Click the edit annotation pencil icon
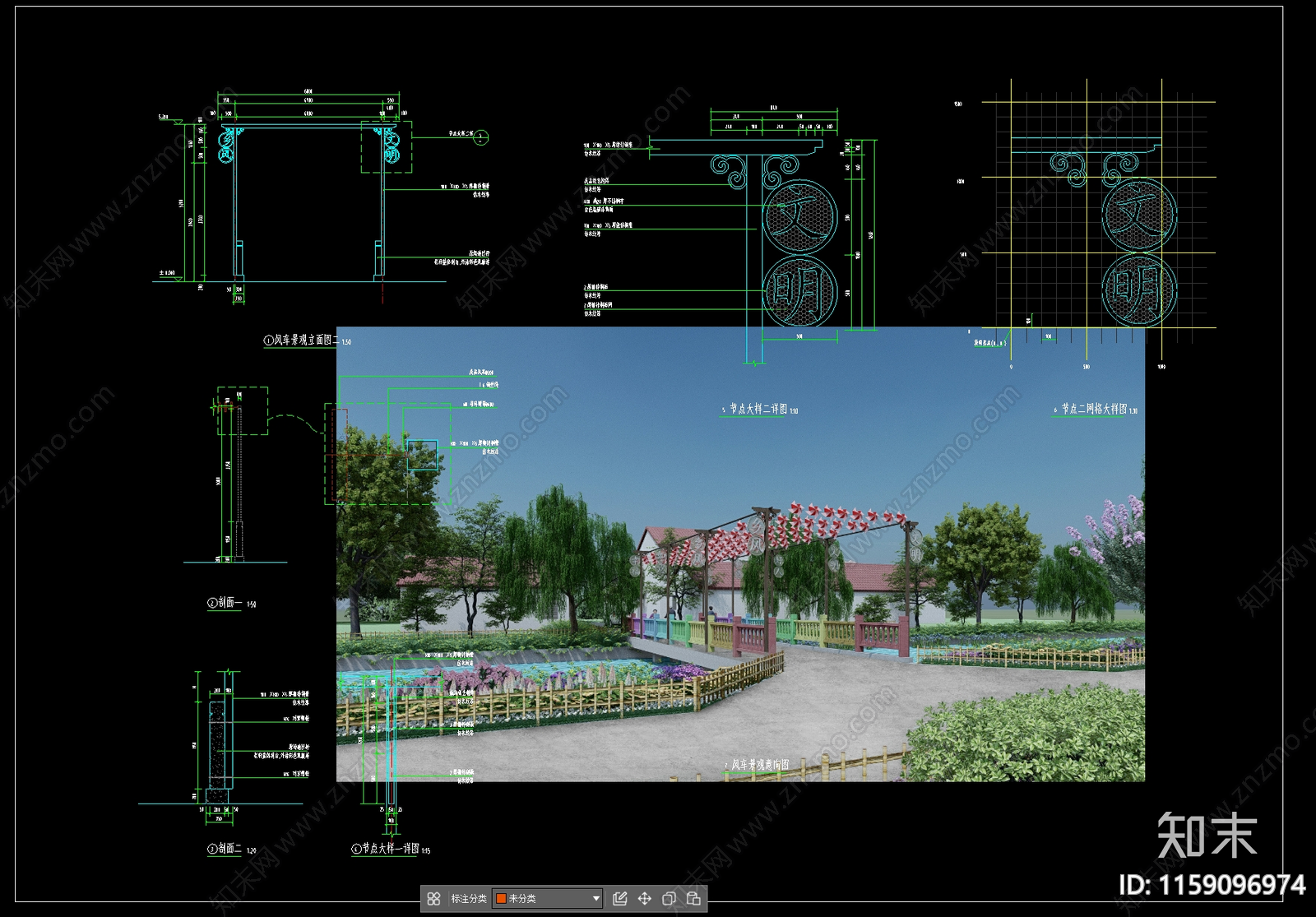Screen dimensions: 1316x917 620,899
